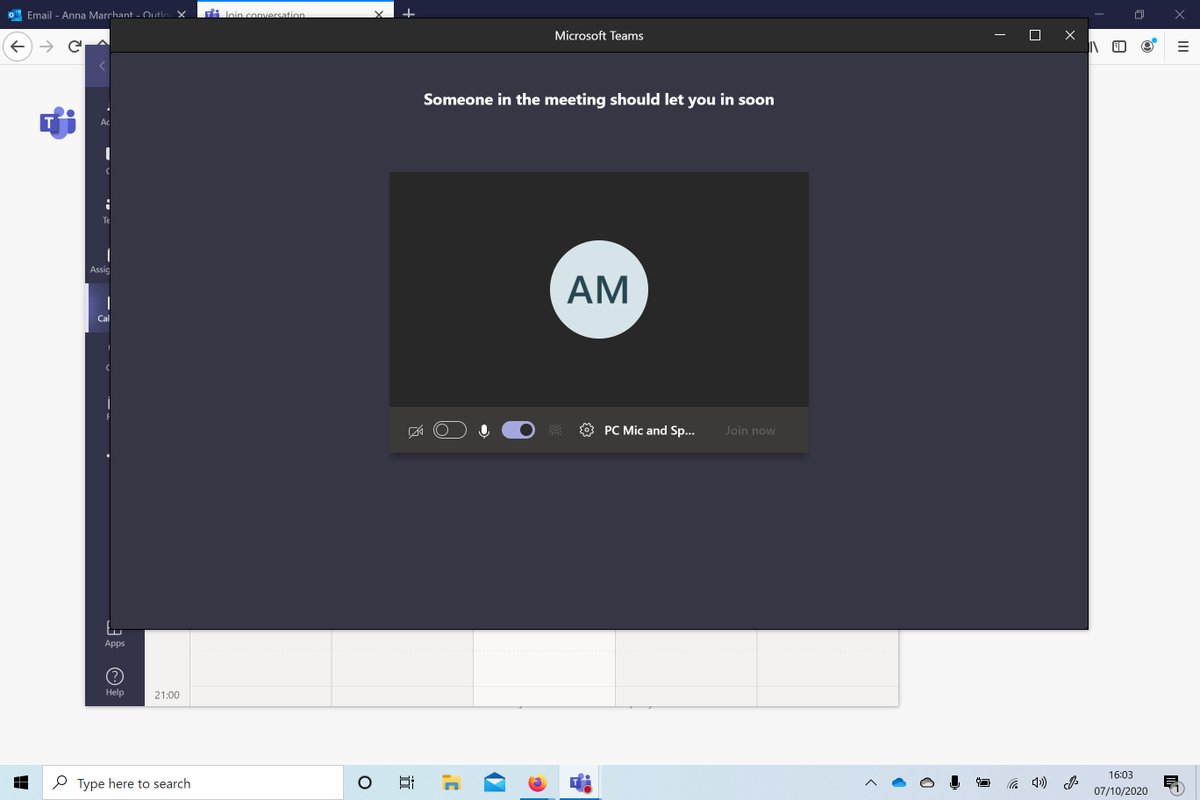Open the Mail app from the taskbar
The image size is (1200, 800).
pos(494,783)
